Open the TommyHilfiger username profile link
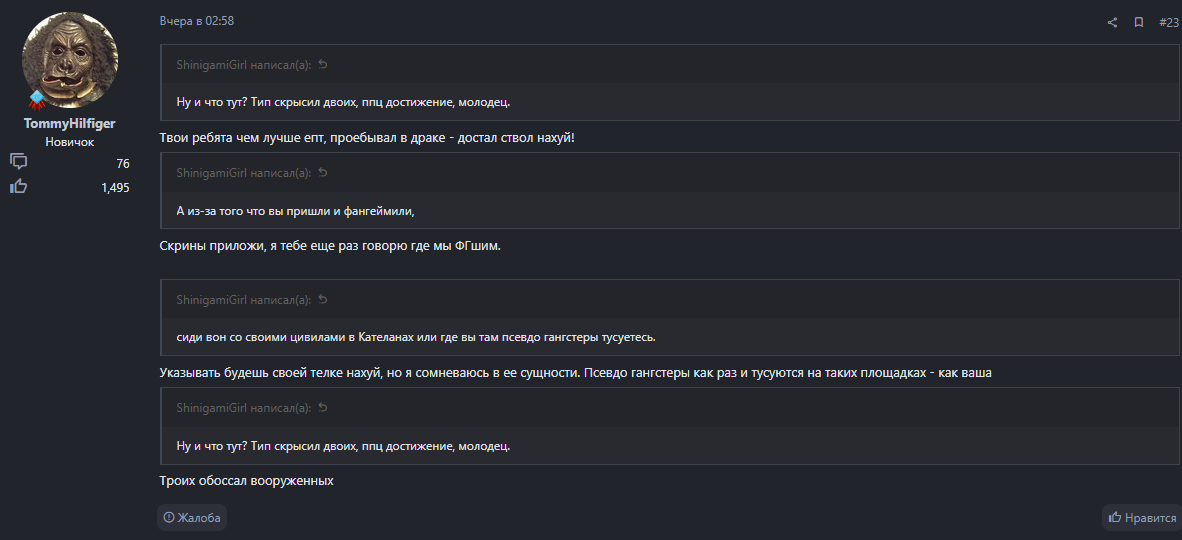1182x540 pixels. point(70,123)
